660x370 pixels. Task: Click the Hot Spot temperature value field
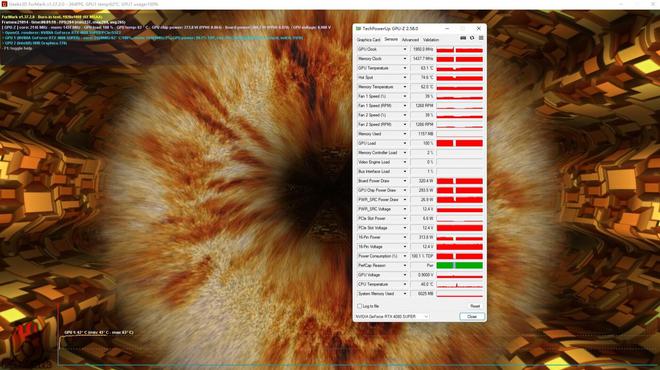point(422,77)
